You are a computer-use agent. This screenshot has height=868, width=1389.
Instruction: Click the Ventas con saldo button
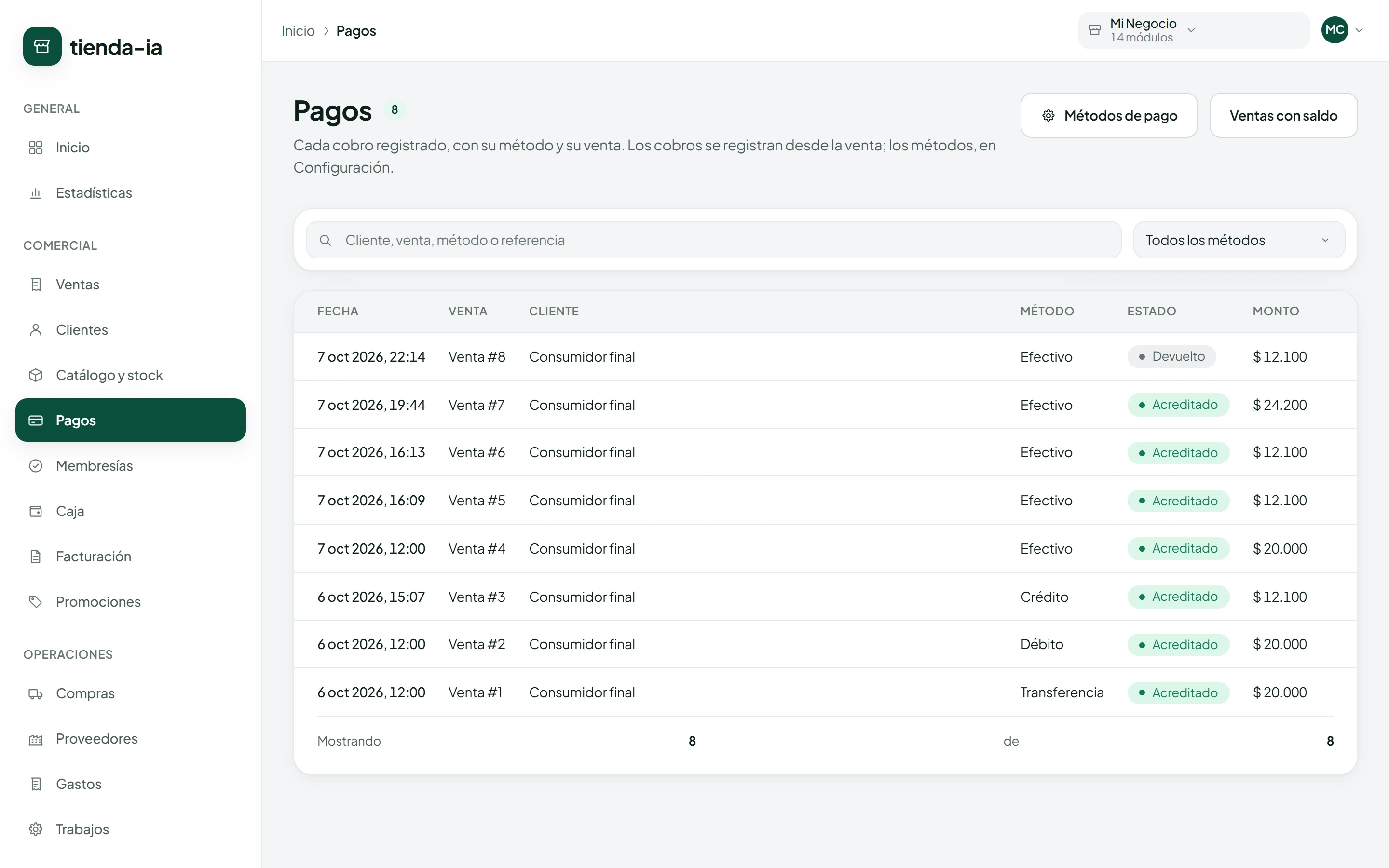click(x=1283, y=115)
